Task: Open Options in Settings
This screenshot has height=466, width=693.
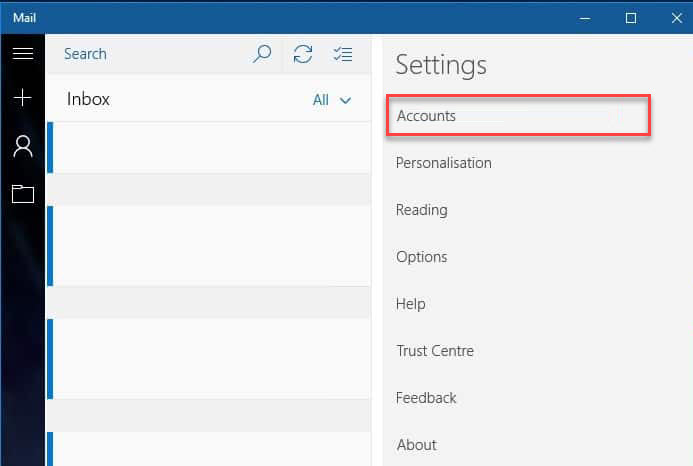Action: click(422, 257)
